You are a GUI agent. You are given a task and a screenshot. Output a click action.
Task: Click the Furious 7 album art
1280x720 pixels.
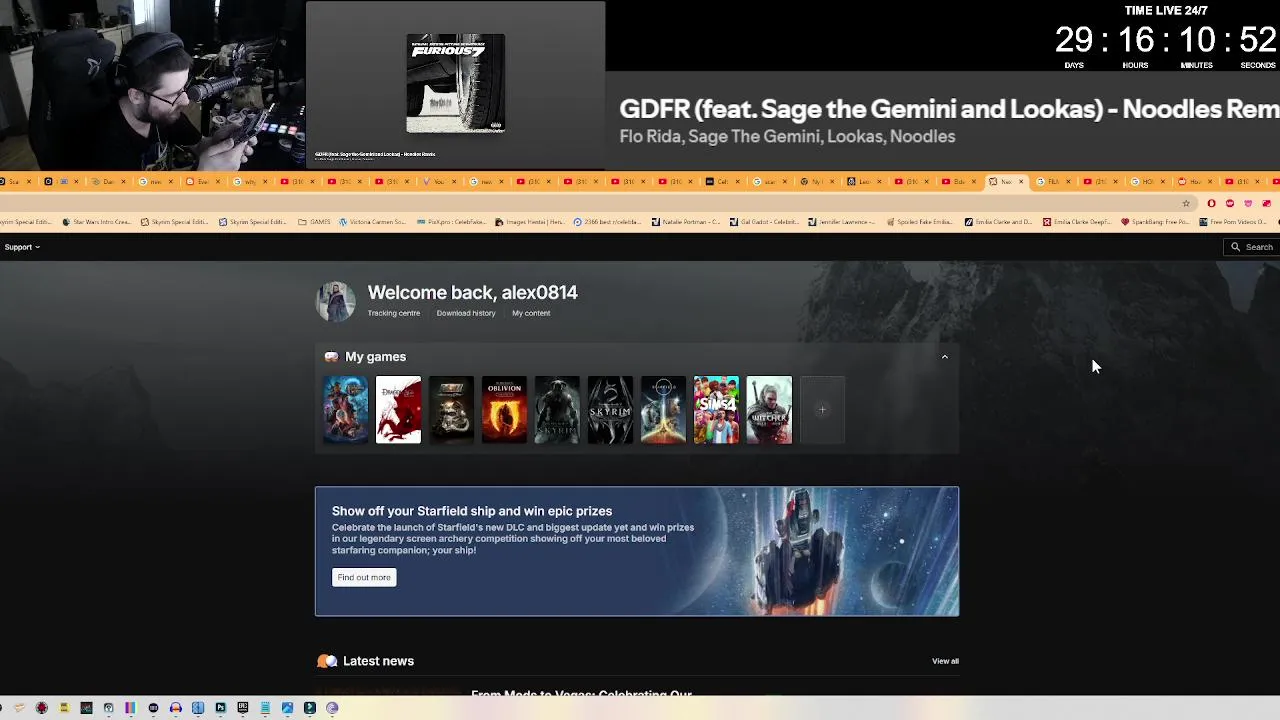455,83
